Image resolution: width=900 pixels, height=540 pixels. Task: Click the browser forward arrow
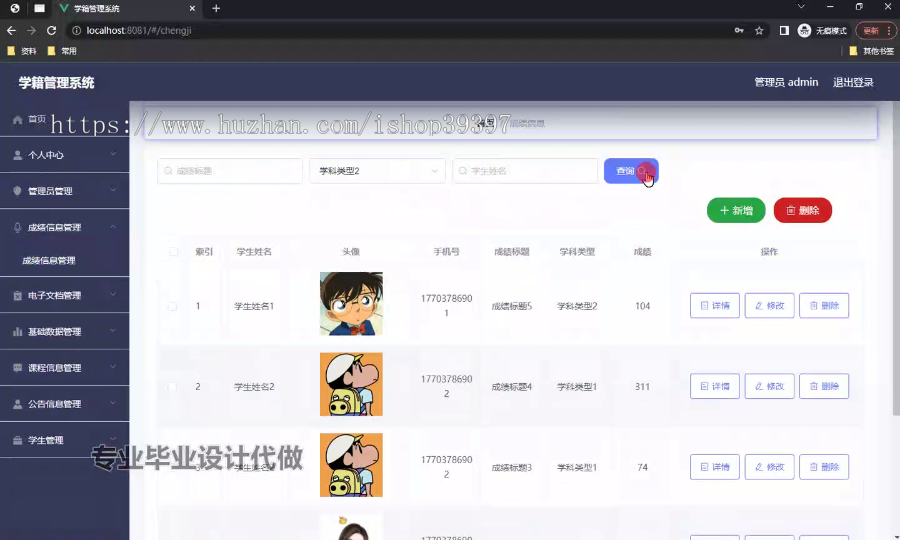[x=32, y=30]
